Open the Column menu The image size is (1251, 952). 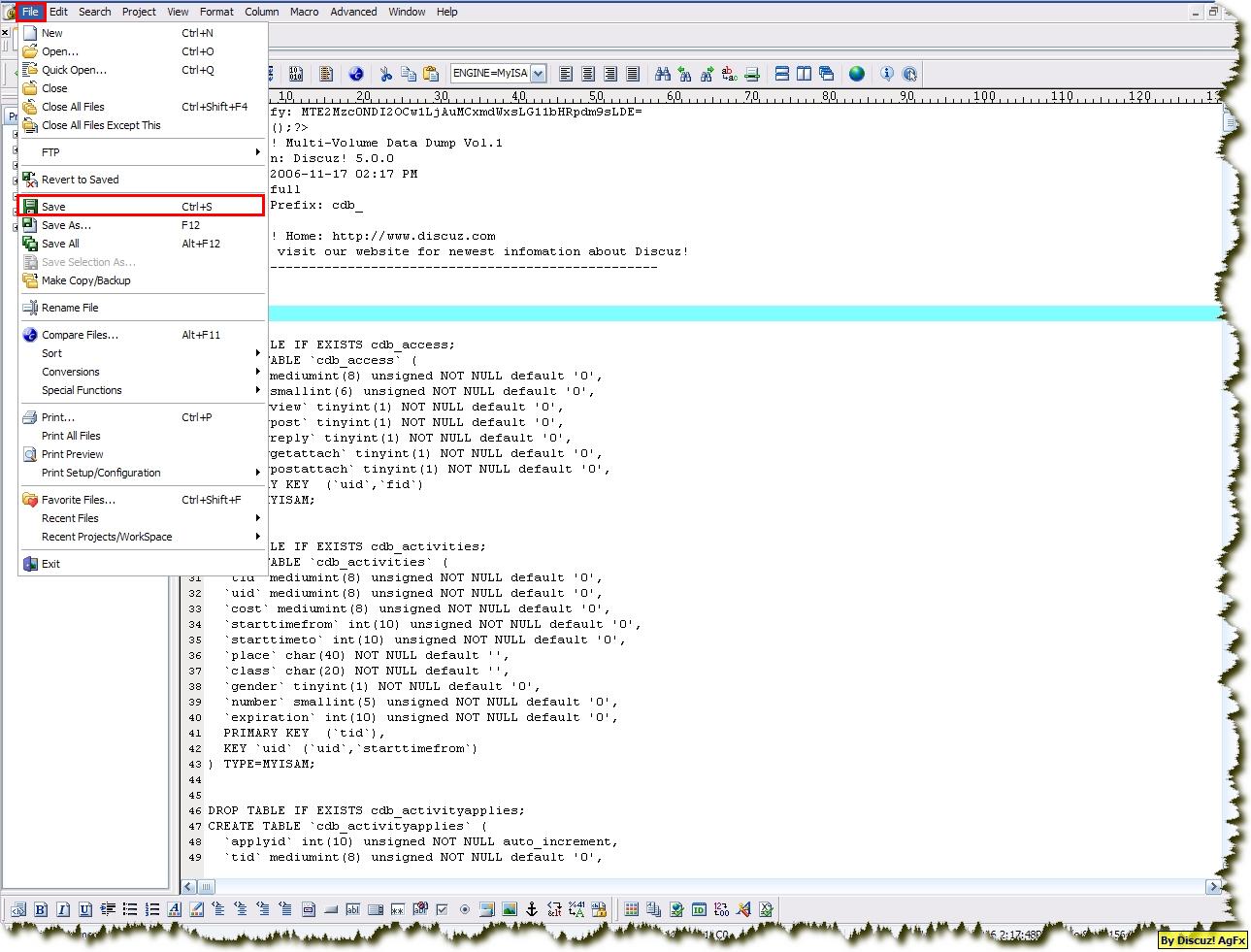(x=261, y=12)
